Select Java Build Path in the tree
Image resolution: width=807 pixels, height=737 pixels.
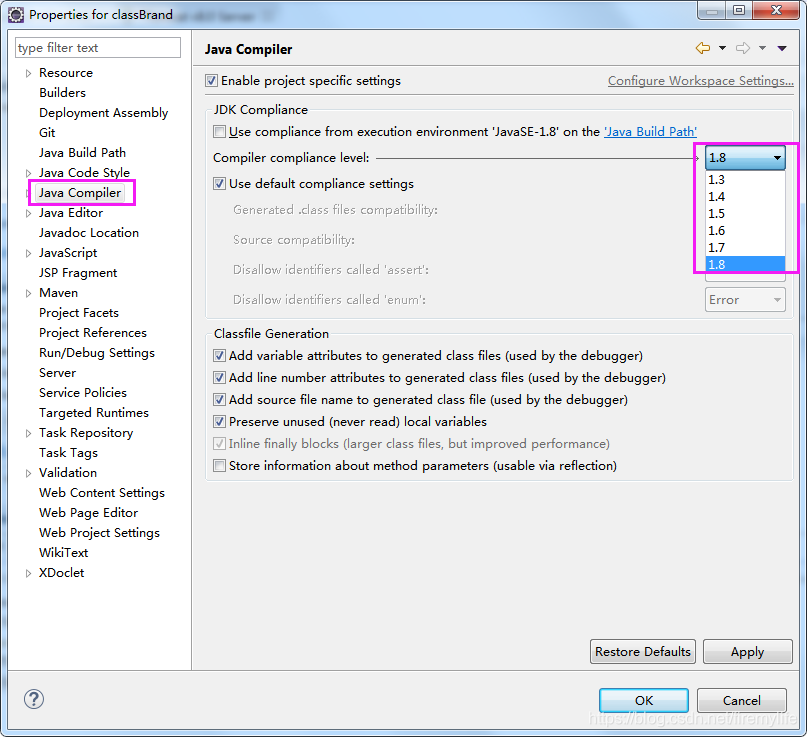pos(82,153)
